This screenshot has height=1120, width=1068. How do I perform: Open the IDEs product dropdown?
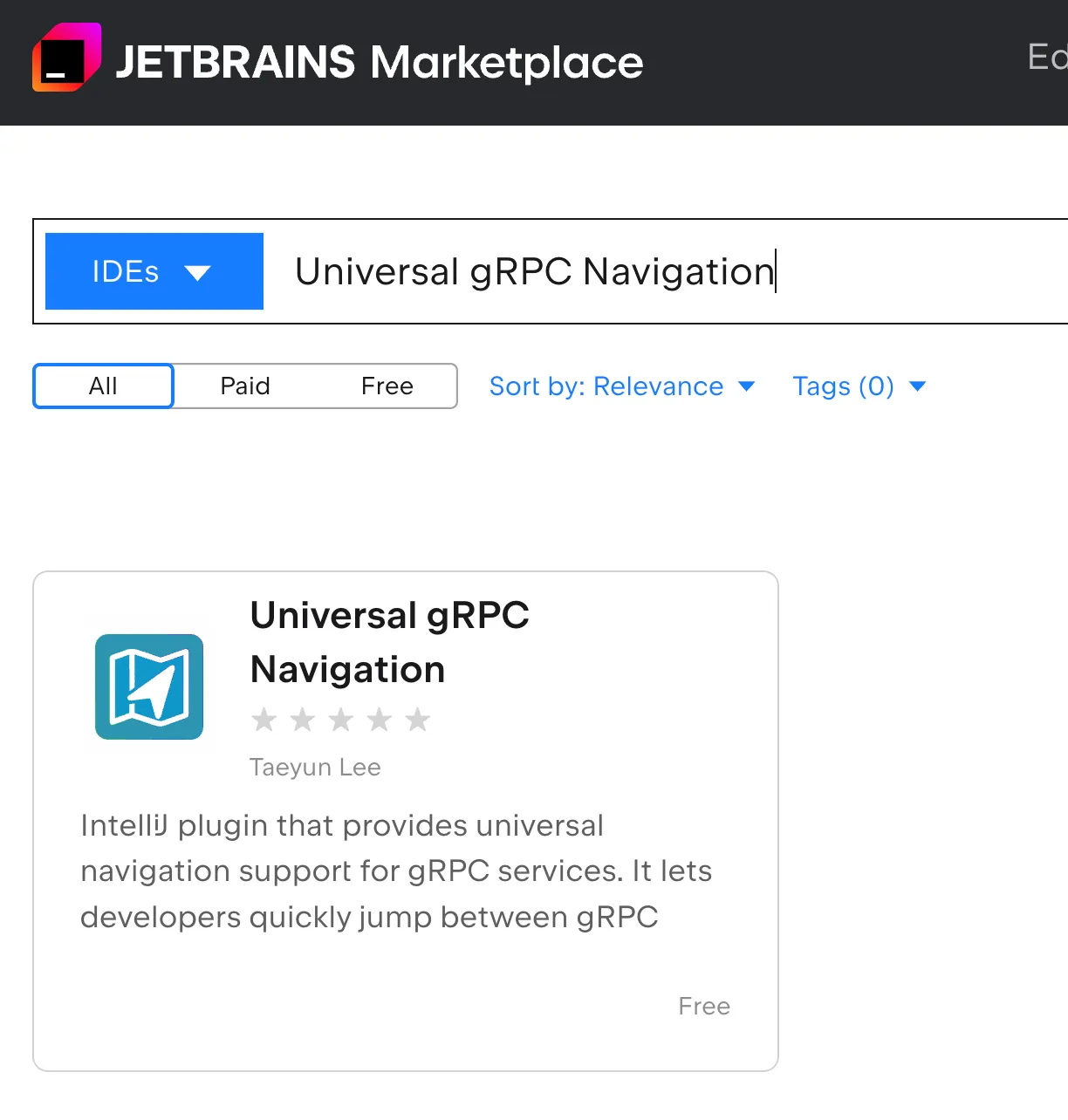pos(154,271)
